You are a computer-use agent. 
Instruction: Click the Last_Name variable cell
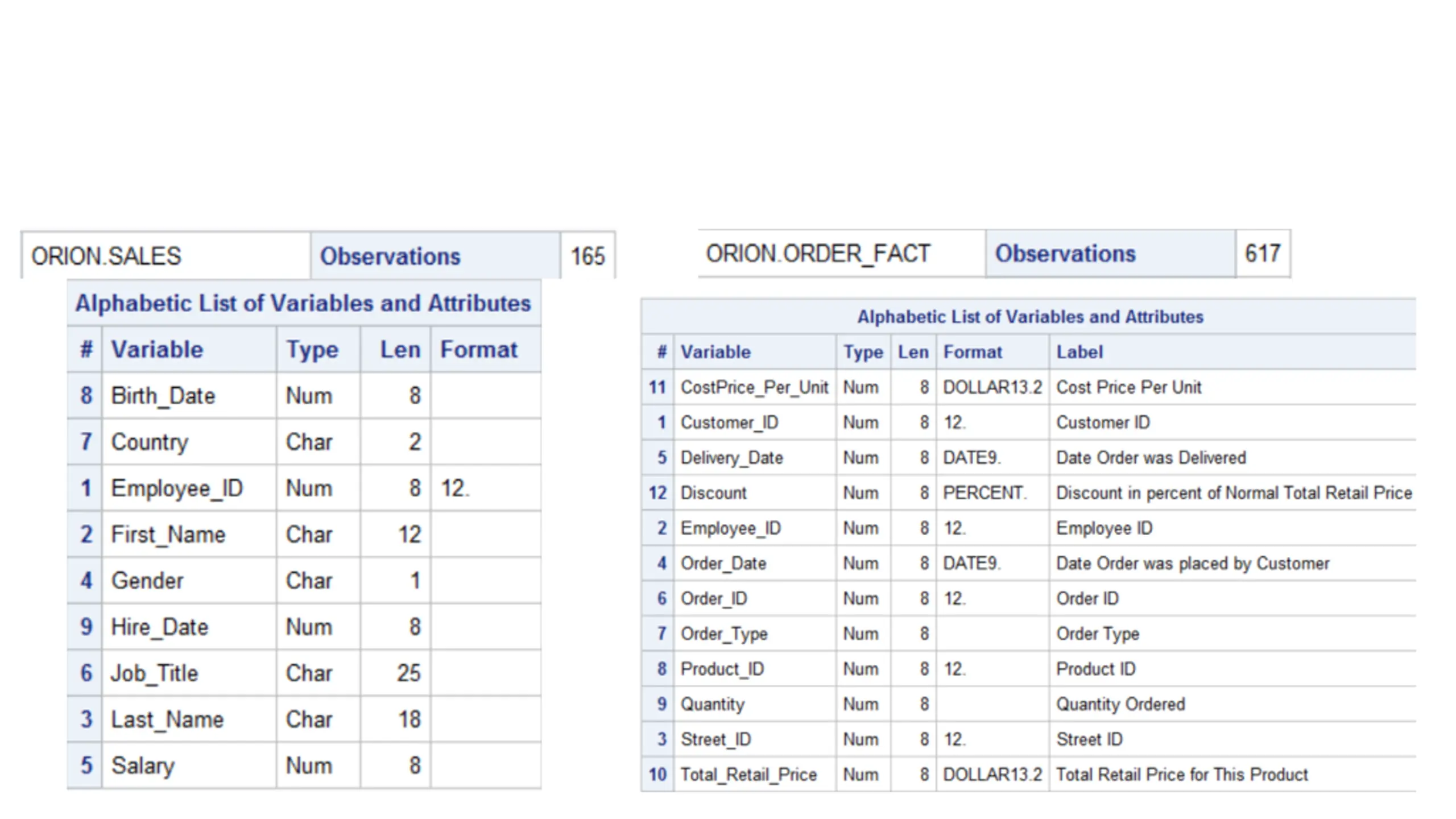tap(189, 719)
